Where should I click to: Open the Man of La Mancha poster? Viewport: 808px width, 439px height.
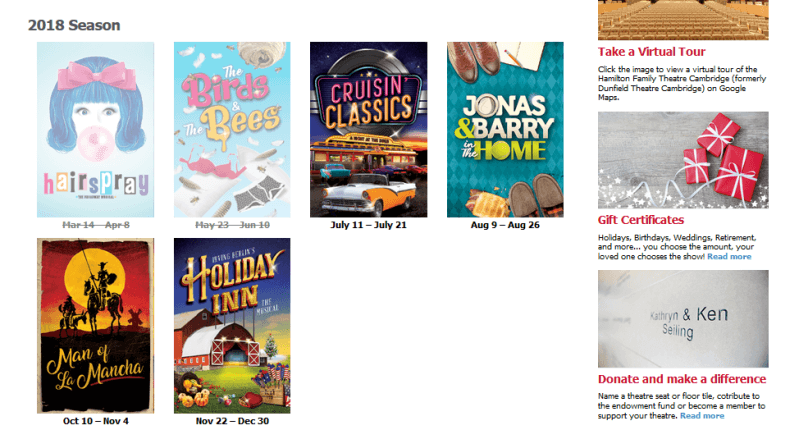95,326
